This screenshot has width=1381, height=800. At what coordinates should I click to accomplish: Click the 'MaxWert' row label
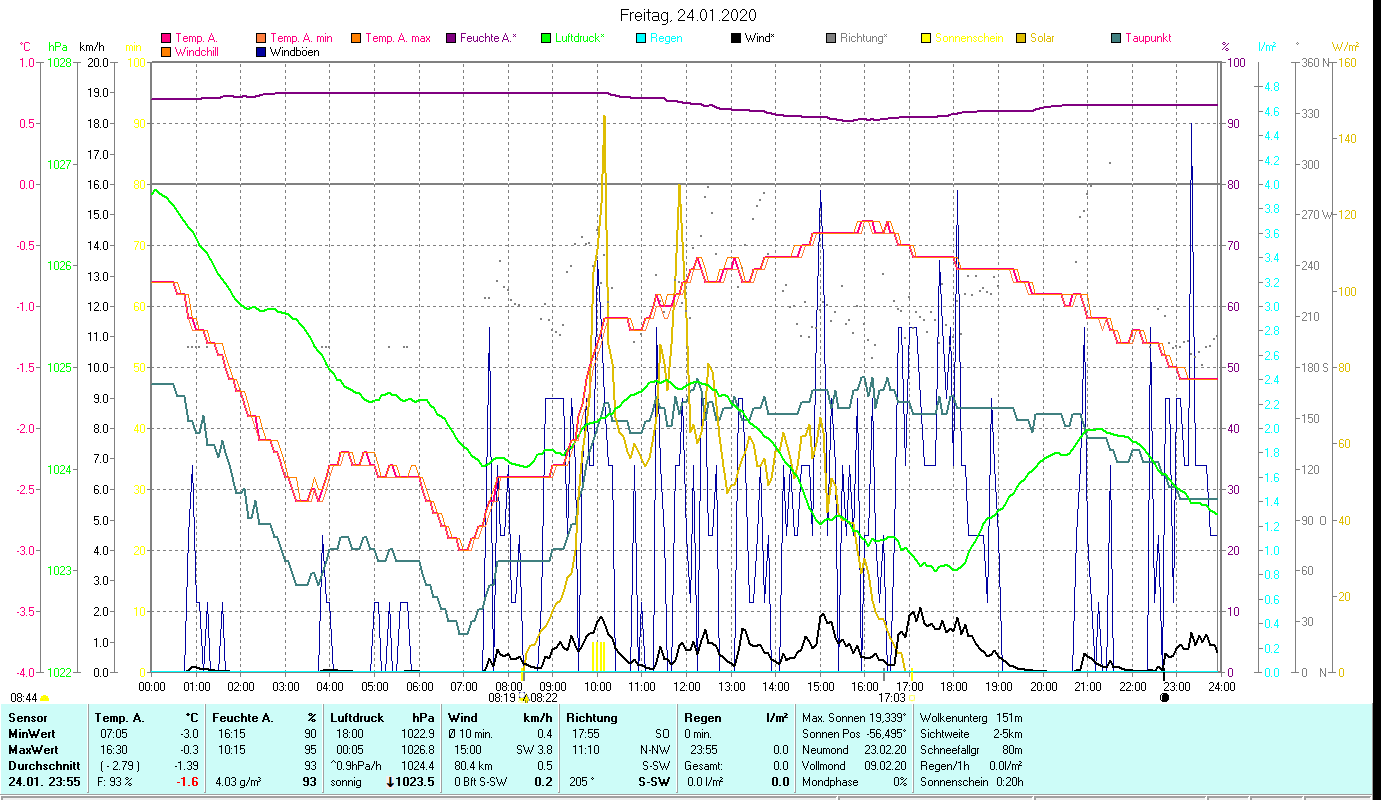pos(32,750)
